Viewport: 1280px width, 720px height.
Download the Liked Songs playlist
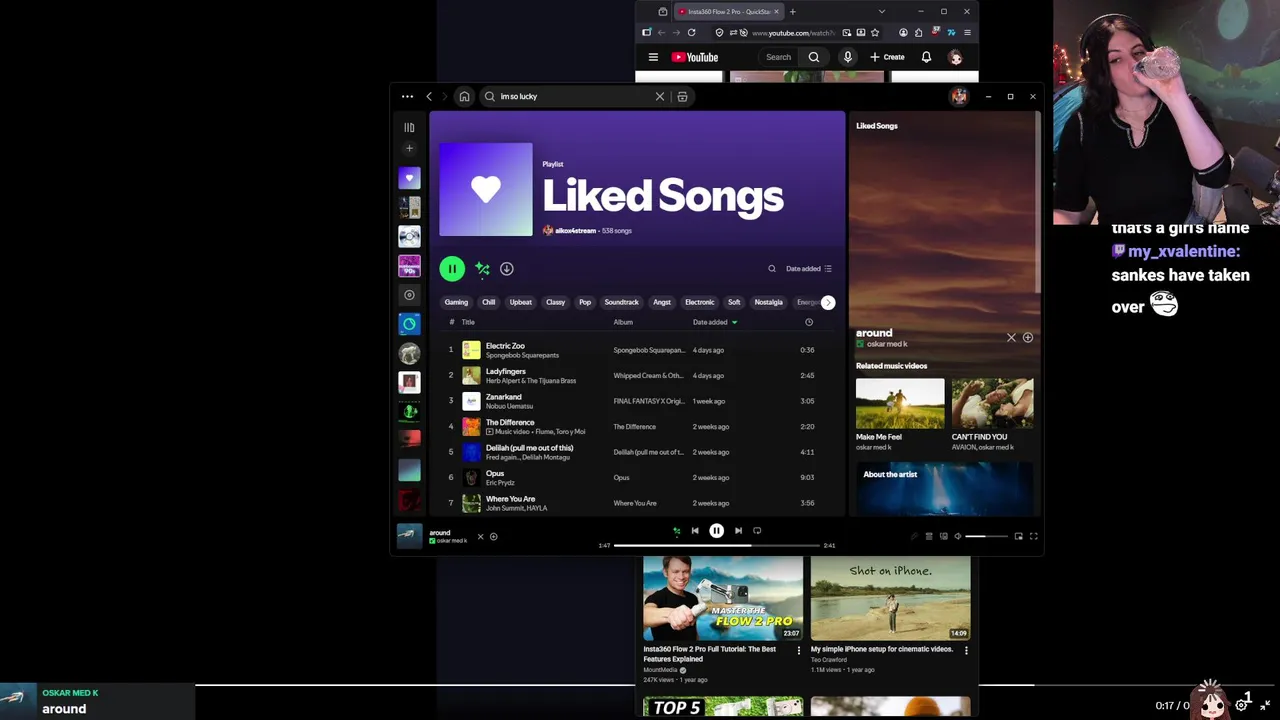coord(507,269)
